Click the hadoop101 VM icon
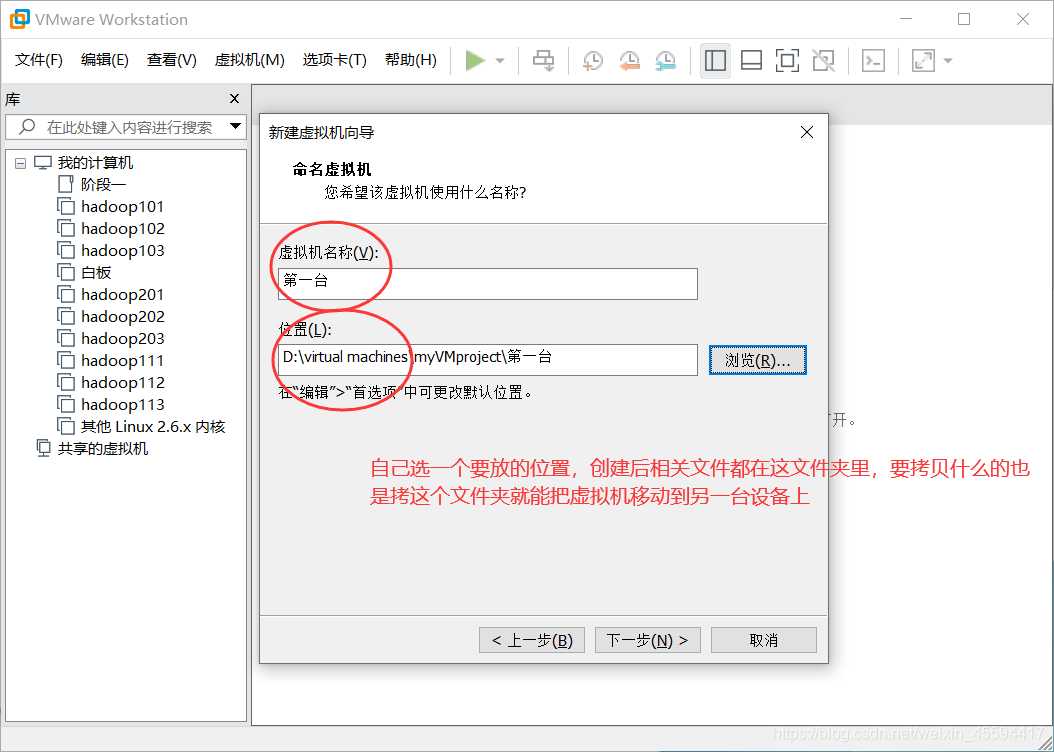The width and height of the screenshot is (1054, 752). (x=65, y=206)
